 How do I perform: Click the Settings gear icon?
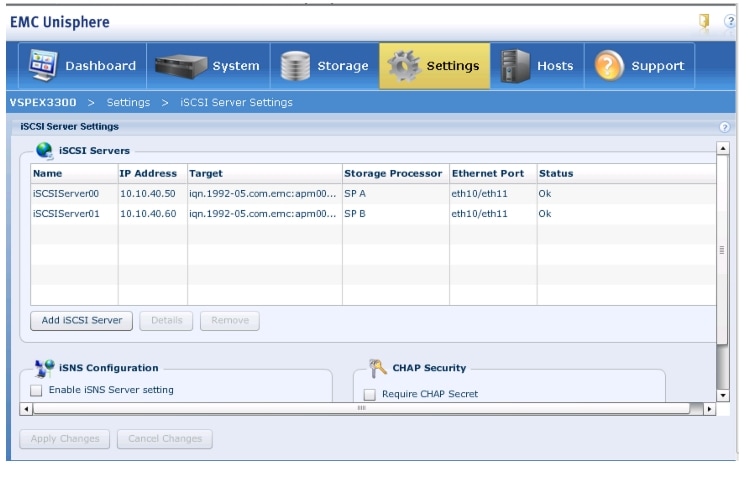[x=404, y=66]
